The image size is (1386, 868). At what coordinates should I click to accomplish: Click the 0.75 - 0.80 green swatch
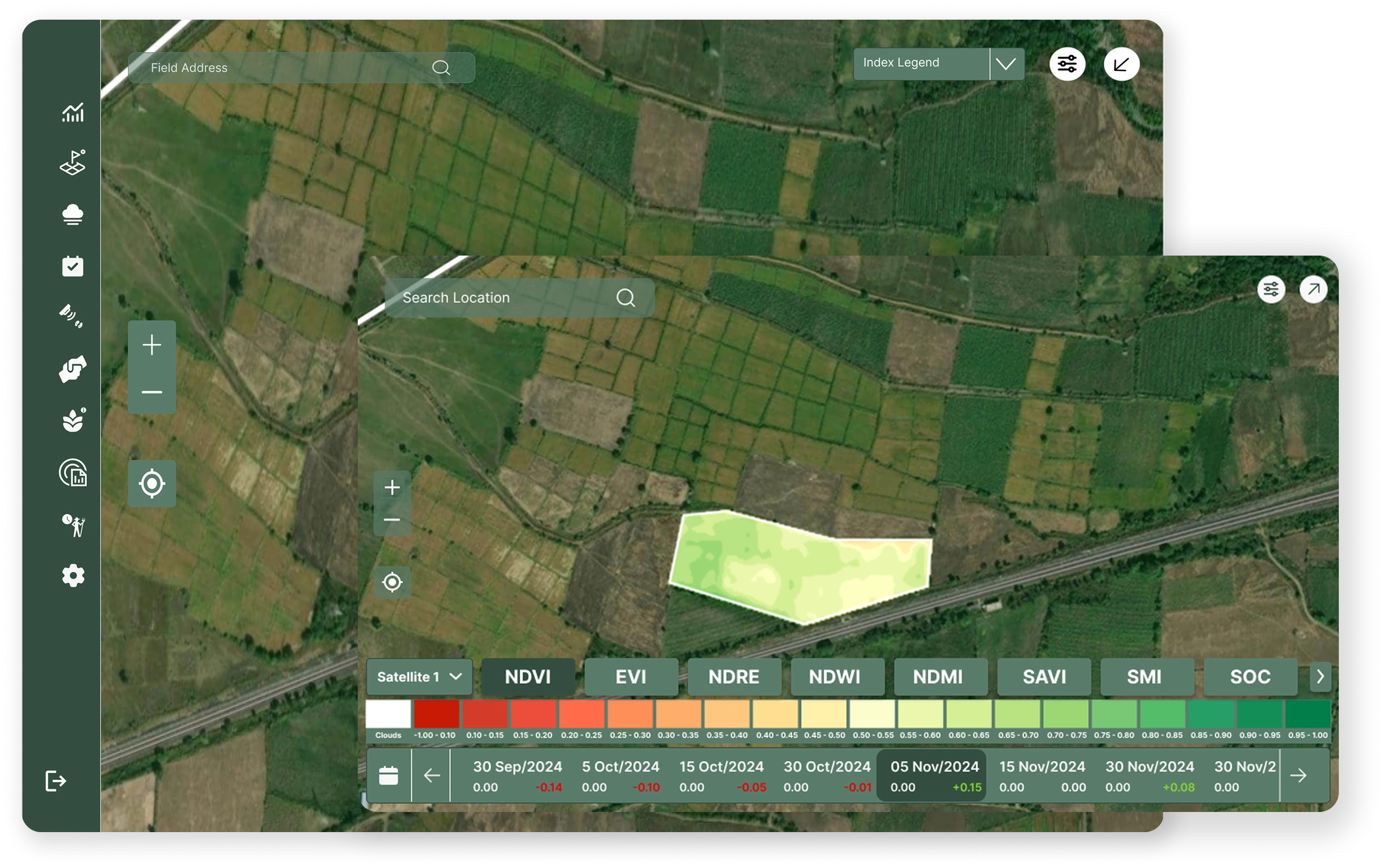(1114, 714)
